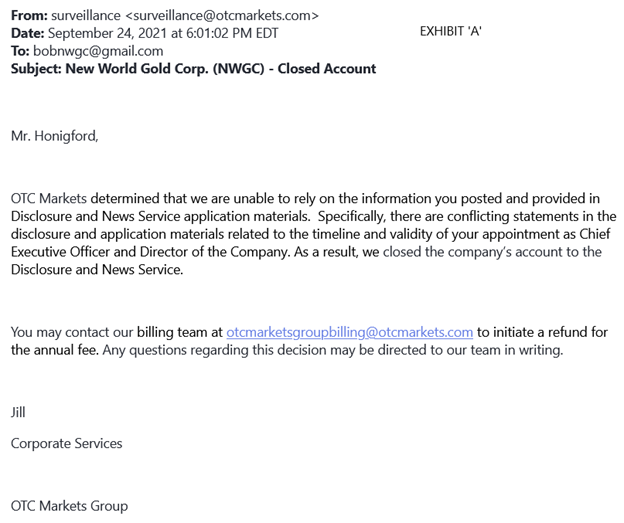624x523 pixels.
Task: Click the 'To:' field label
Action: click(20, 51)
